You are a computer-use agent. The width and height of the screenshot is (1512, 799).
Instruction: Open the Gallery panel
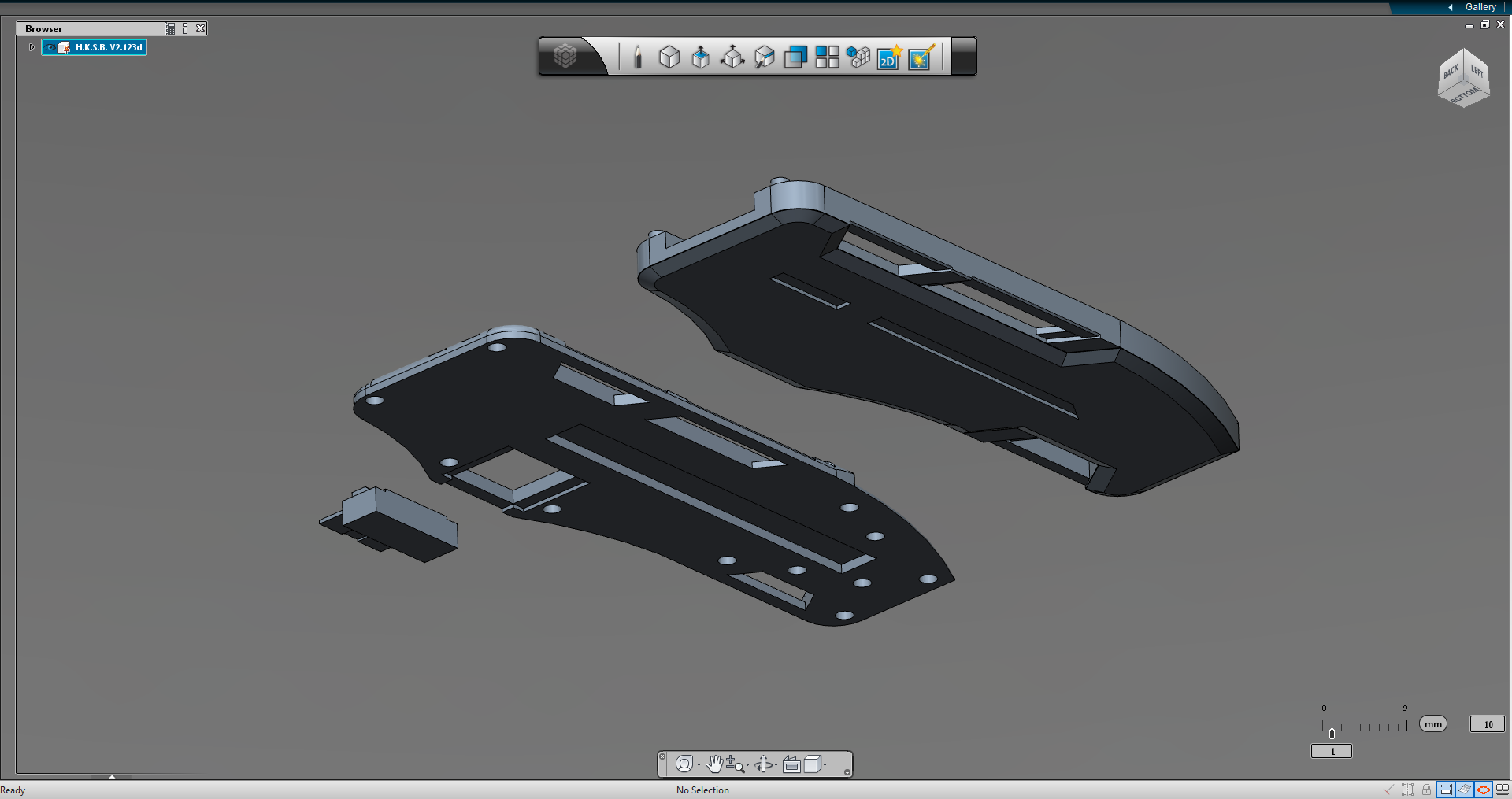[1480, 7]
